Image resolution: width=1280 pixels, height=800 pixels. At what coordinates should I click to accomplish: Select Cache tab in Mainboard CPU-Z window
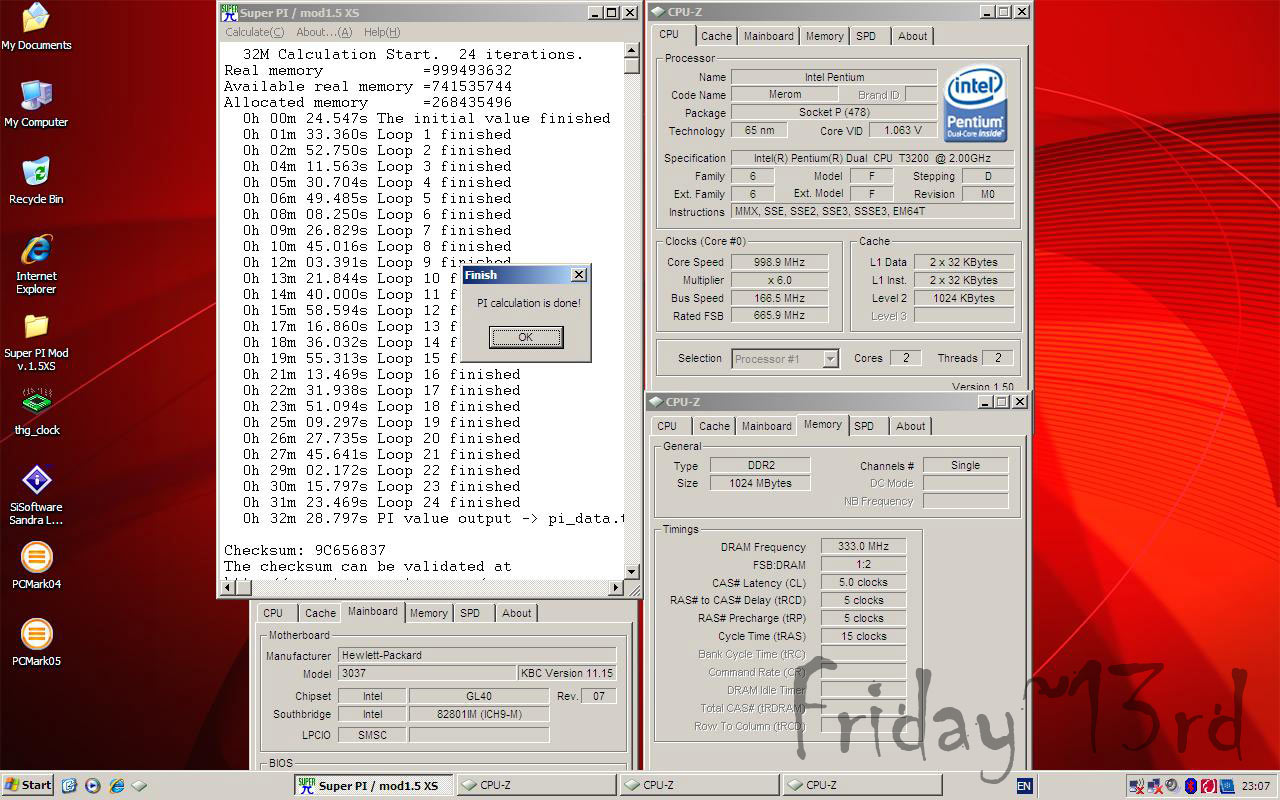tap(320, 613)
